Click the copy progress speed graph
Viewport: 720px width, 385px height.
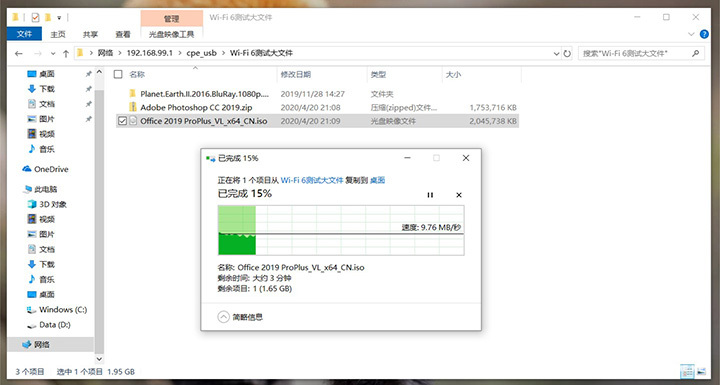point(341,230)
